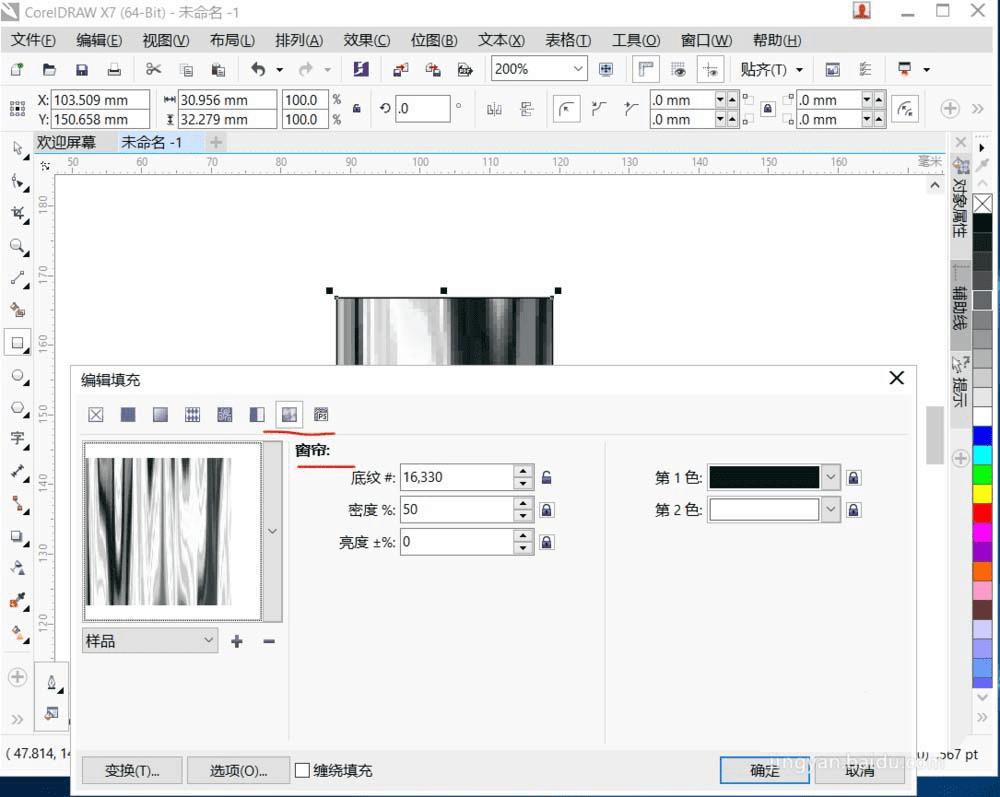Viewport: 1000px width, 797px height.
Task: Click the 变换(T)... button
Action: [132, 770]
